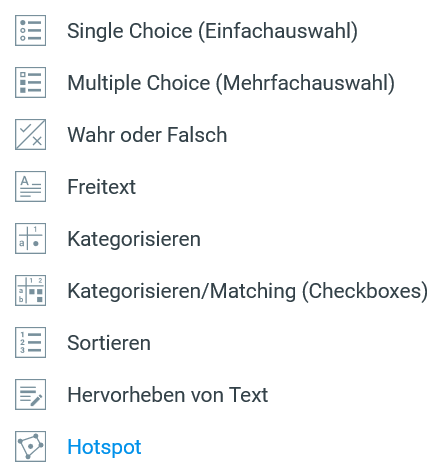This screenshot has height=470, width=447.
Task: Click the word Mehrfachauswahl in parentheses
Action: point(305,83)
